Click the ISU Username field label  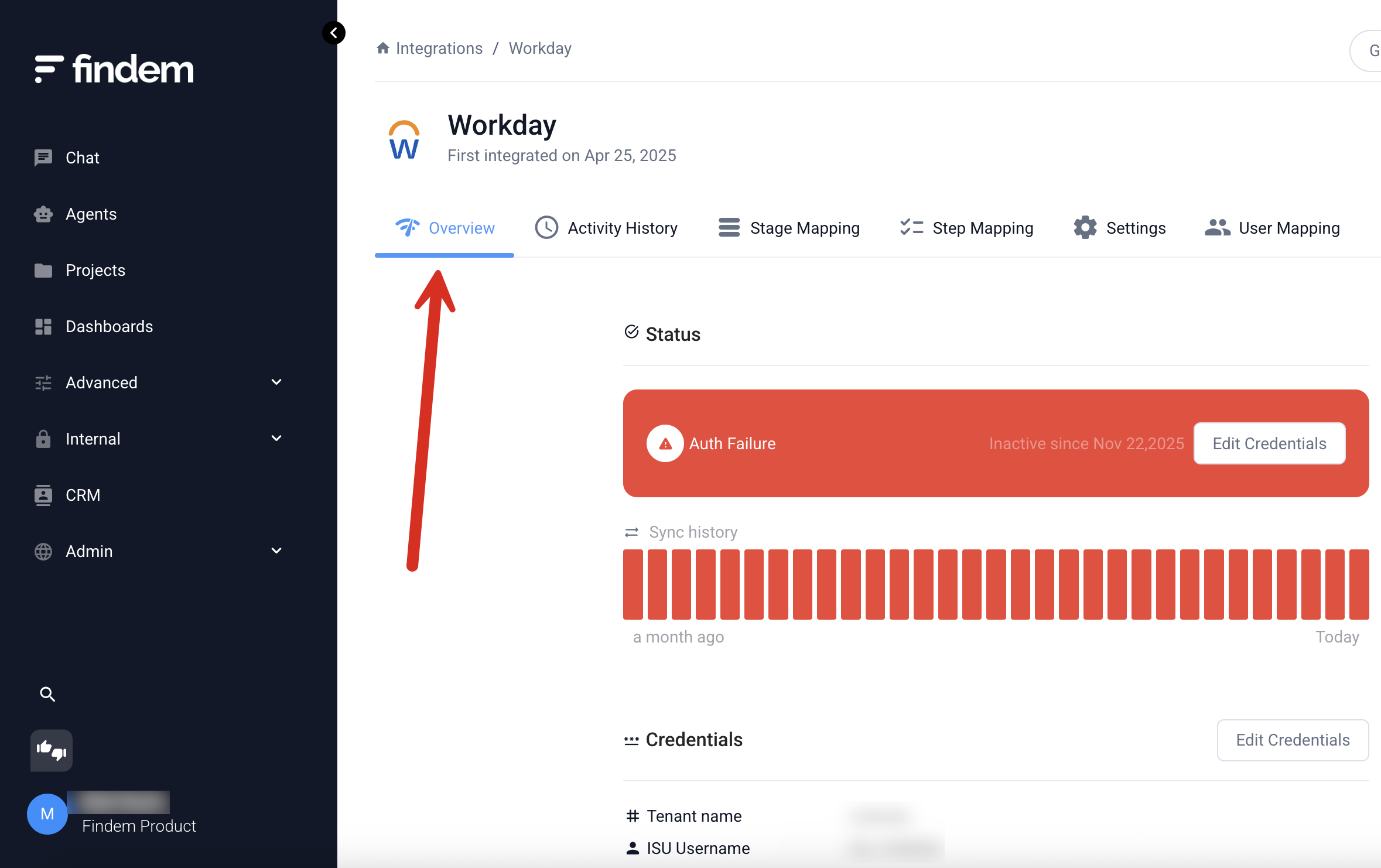point(698,848)
